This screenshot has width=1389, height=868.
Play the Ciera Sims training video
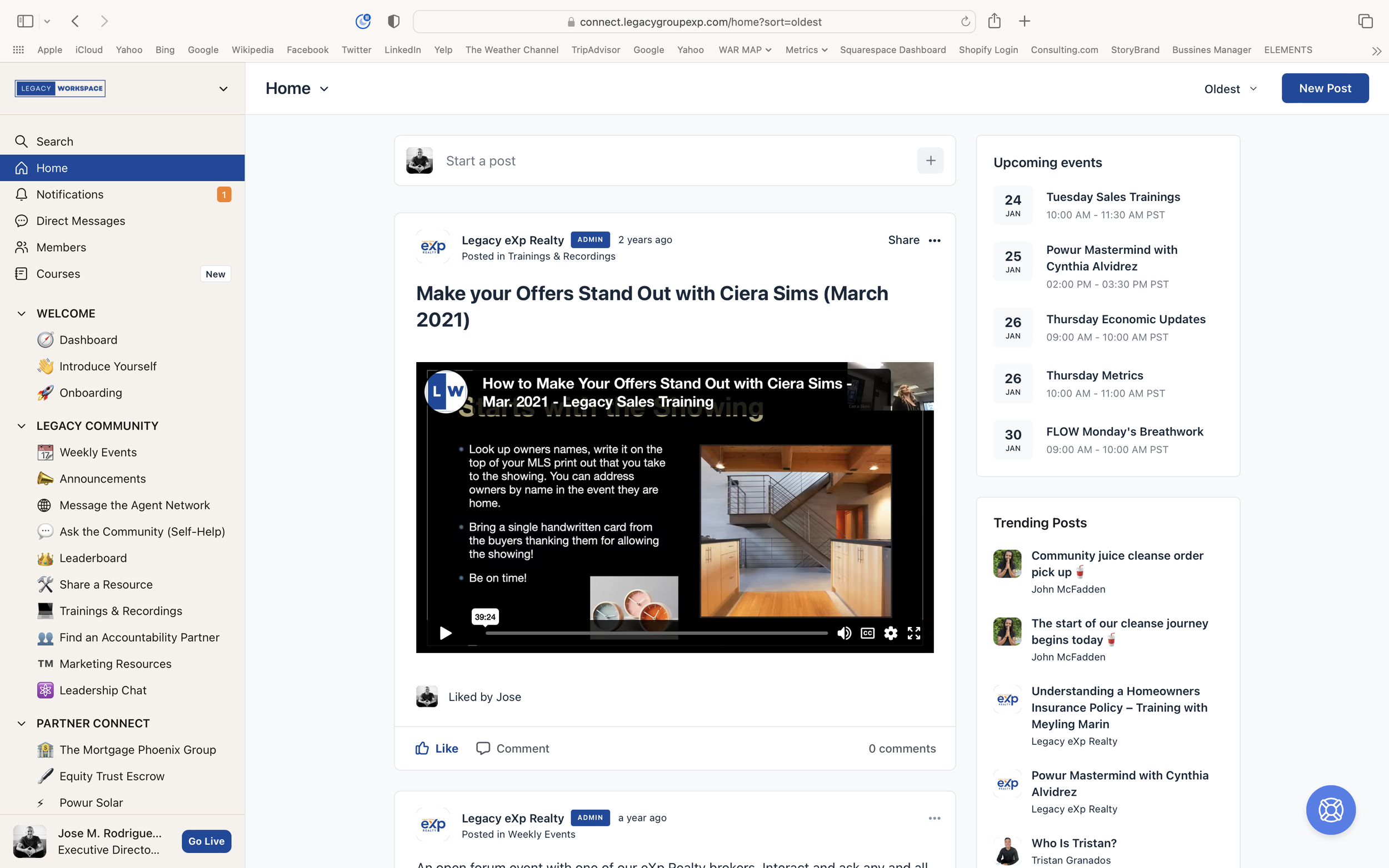[x=445, y=633]
